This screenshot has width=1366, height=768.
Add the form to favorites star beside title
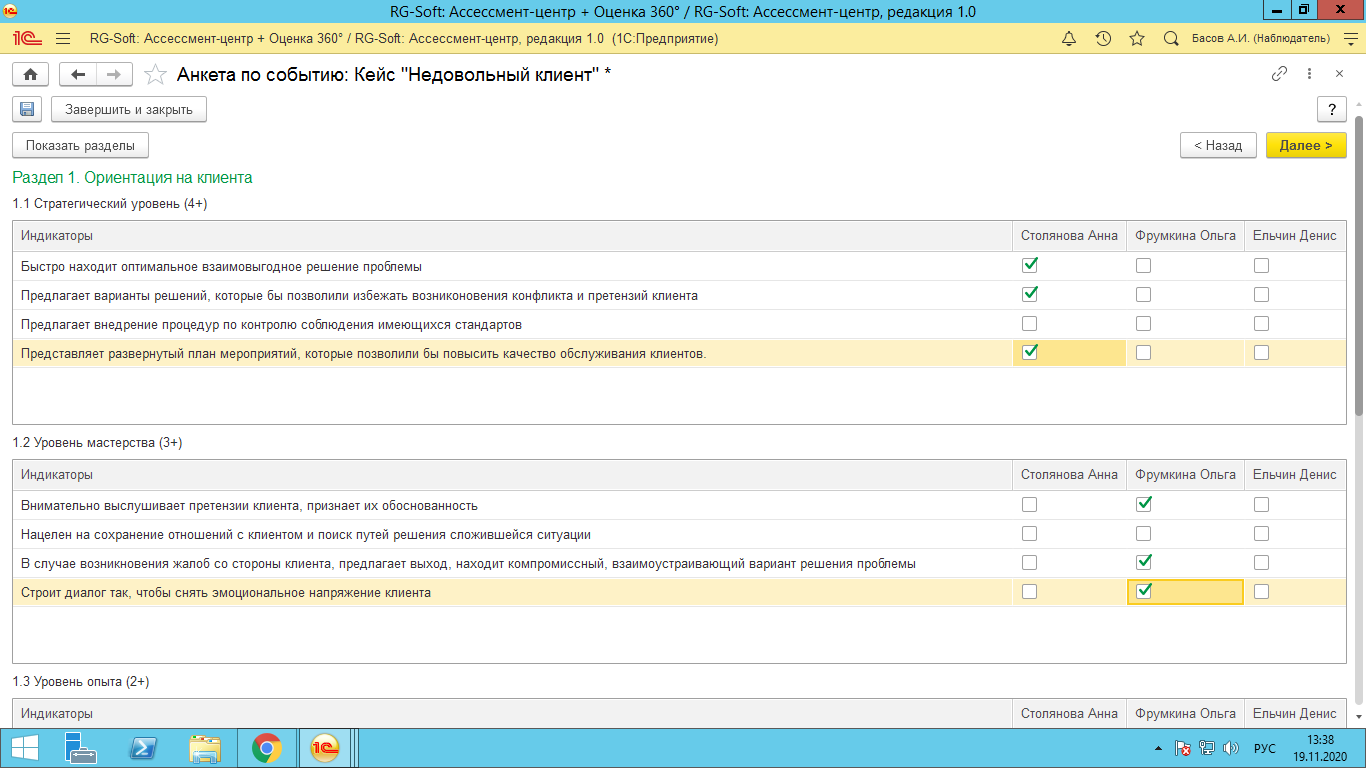pyautogui.click(x=155, y=74)
